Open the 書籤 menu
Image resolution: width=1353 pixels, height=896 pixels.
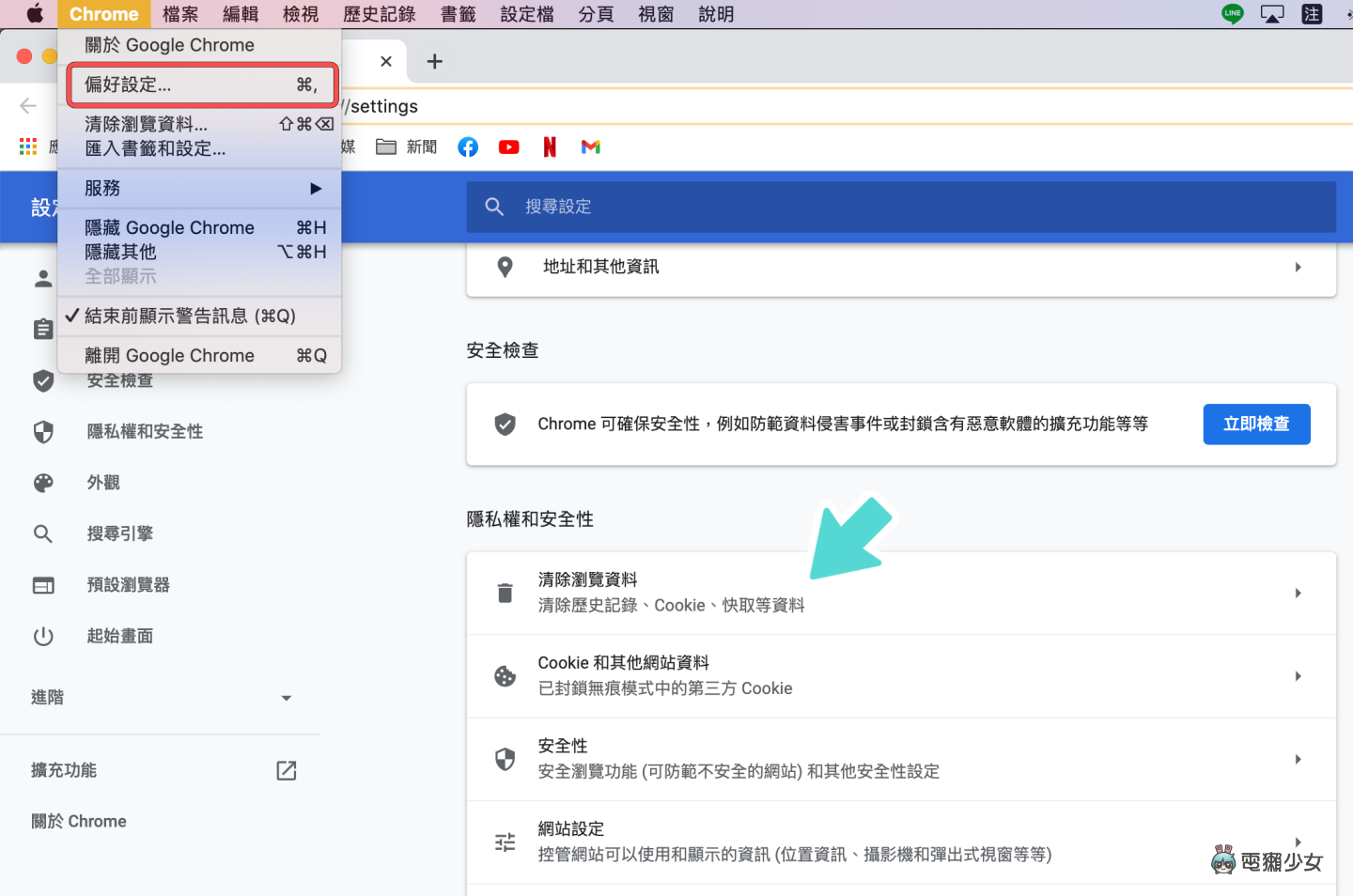459,14
